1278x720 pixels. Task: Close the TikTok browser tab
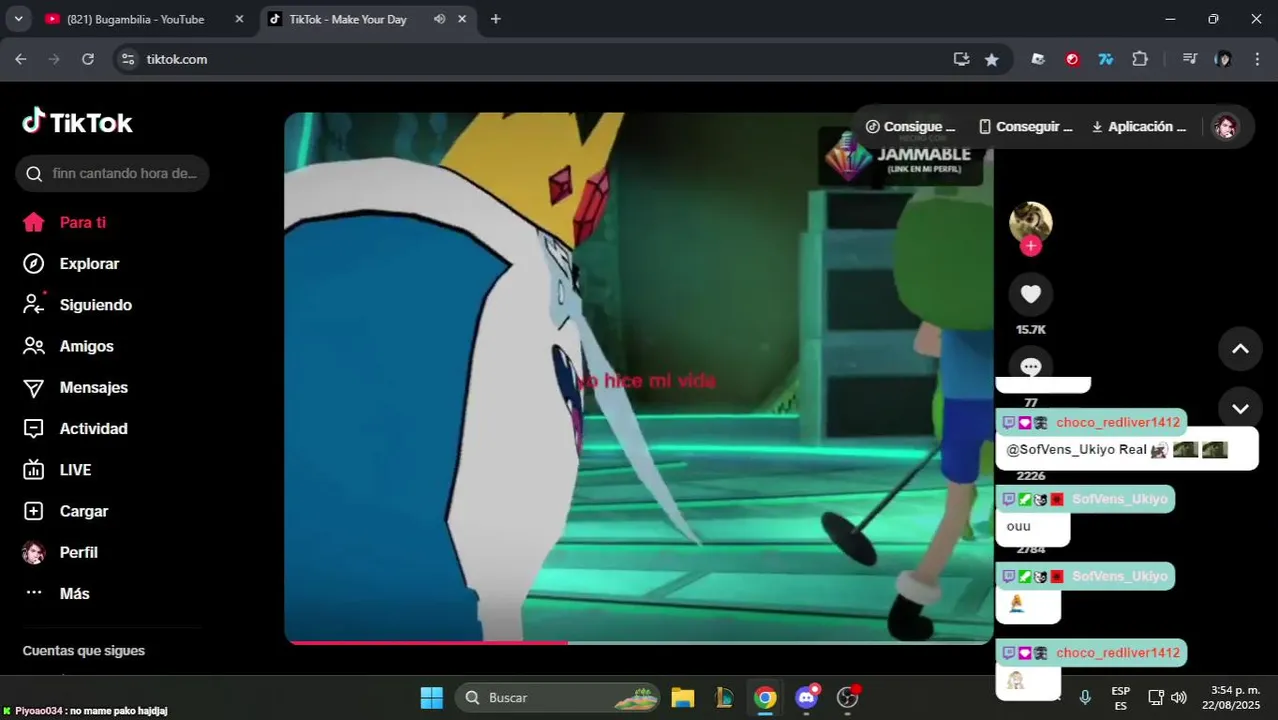pyautogui.click(x=462, y=19)
